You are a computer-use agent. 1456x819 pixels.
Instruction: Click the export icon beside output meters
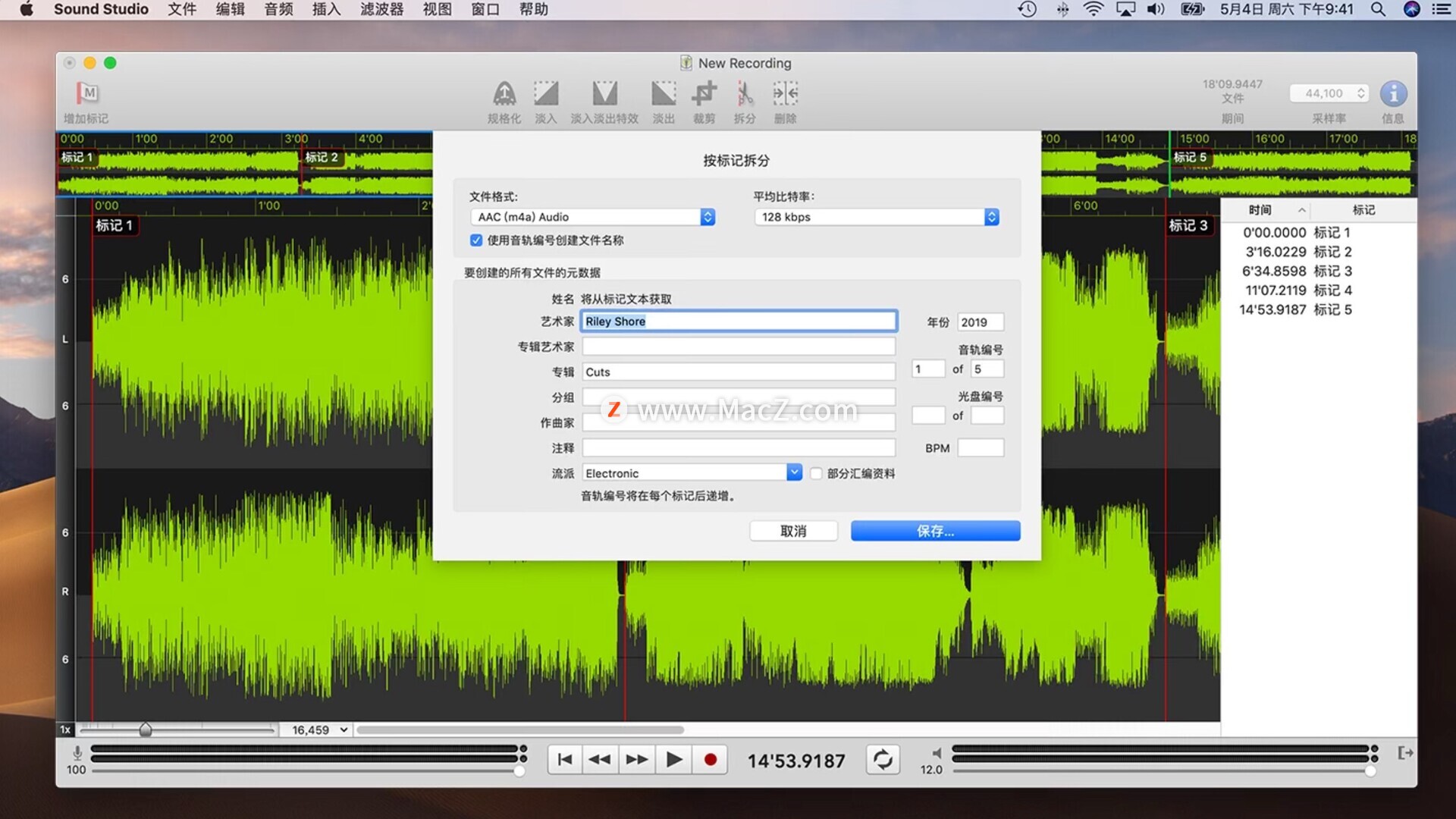[1405, 753]
